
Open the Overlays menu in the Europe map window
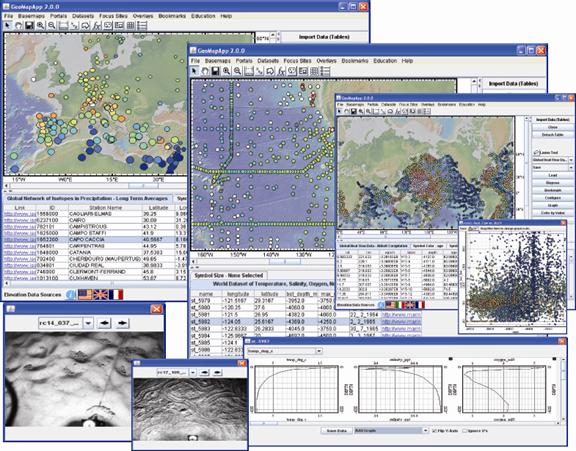[143, 16]
